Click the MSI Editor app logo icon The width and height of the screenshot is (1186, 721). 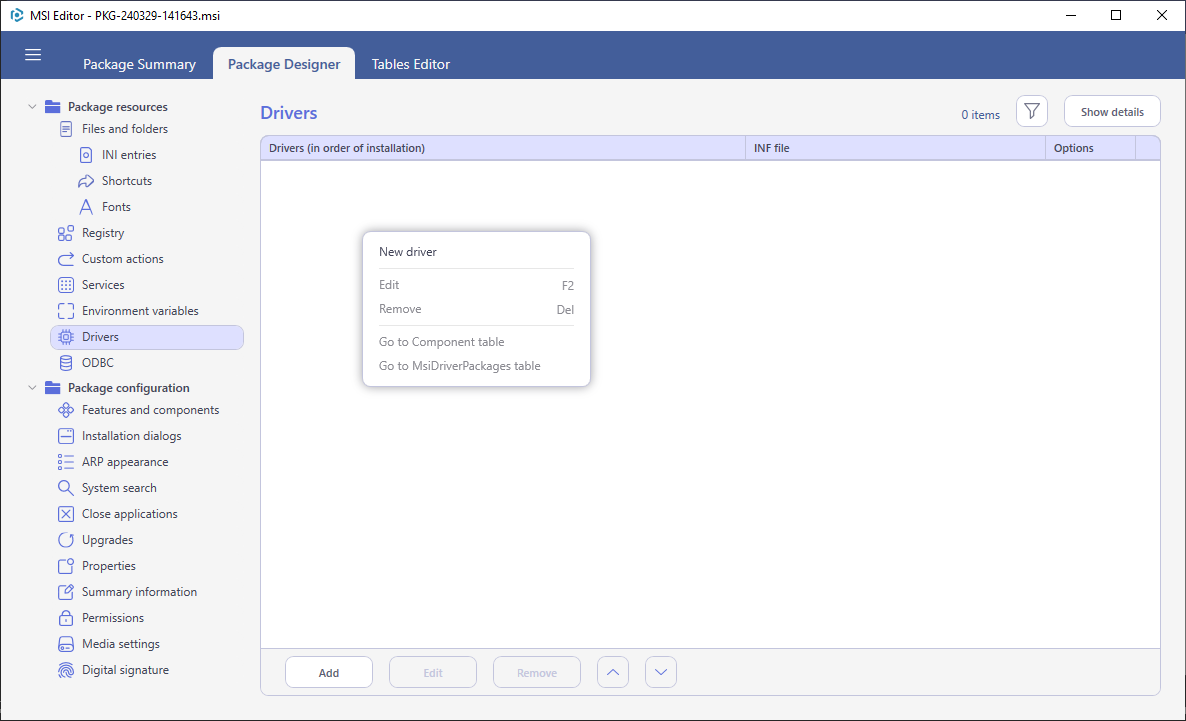pyautogui.click(x=17, y=15)
